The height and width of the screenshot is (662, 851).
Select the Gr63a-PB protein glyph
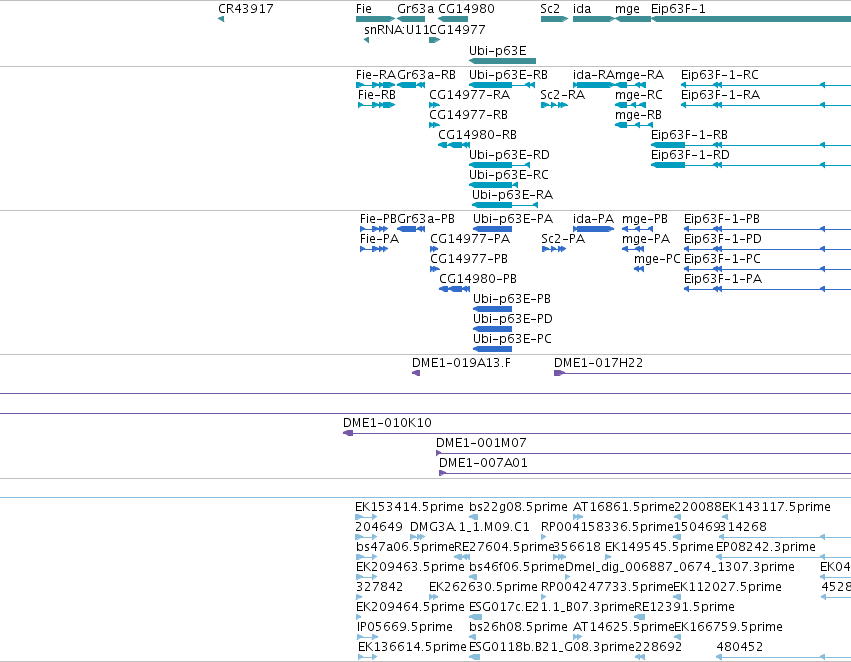coord(411,229)
